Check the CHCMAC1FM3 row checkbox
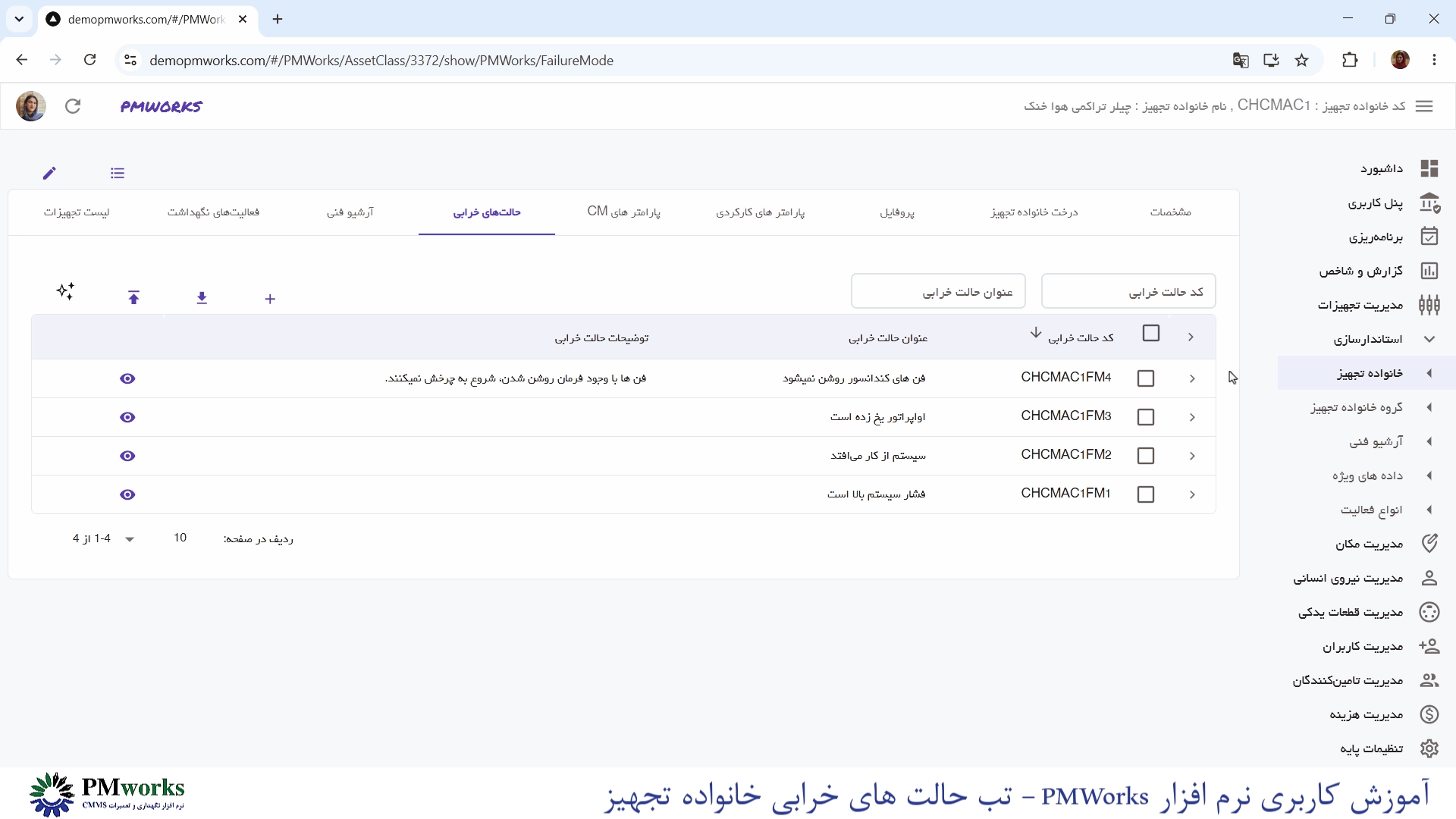 tap(1146, 417)
